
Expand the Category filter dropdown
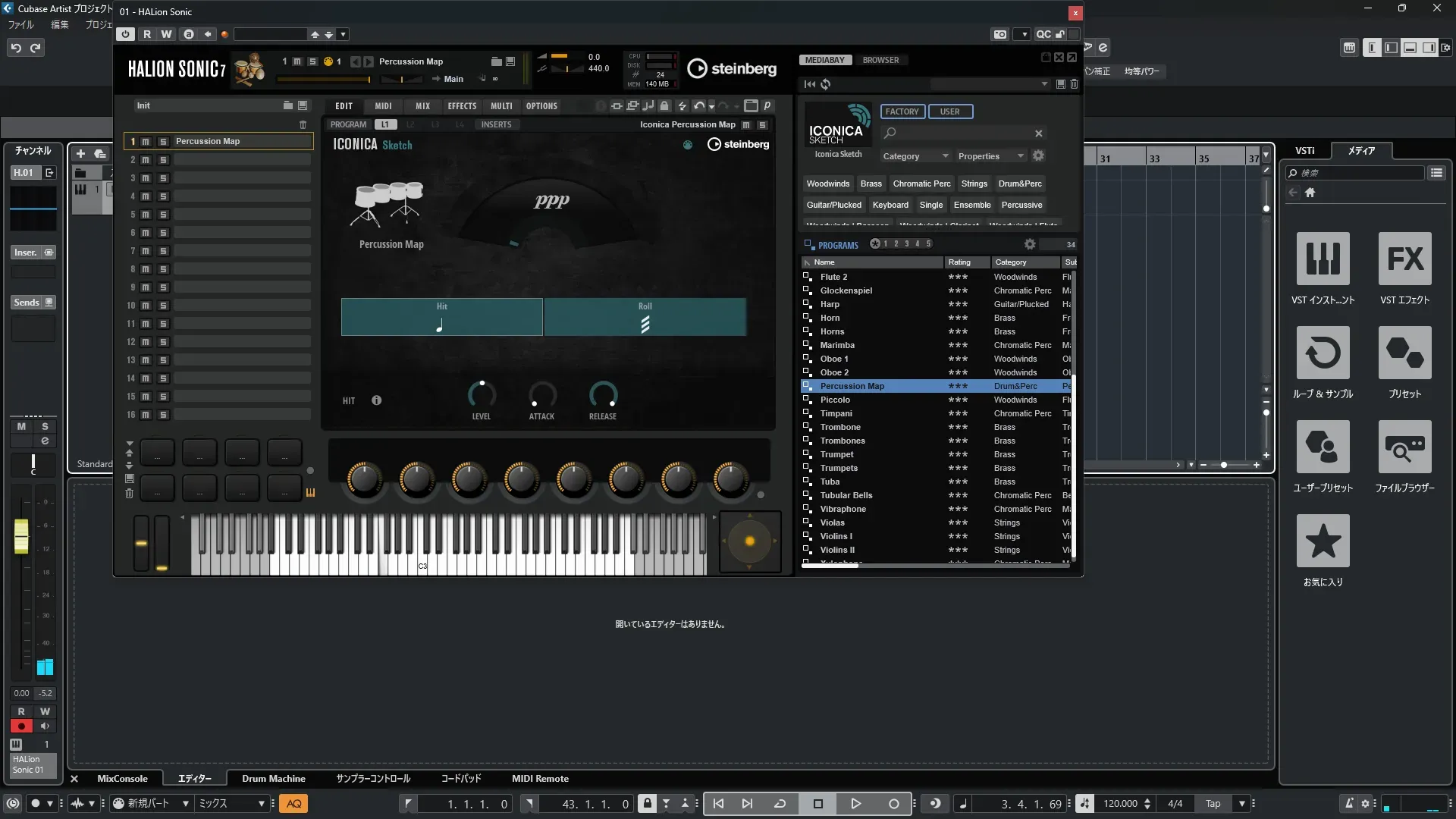tap(915, 156)
